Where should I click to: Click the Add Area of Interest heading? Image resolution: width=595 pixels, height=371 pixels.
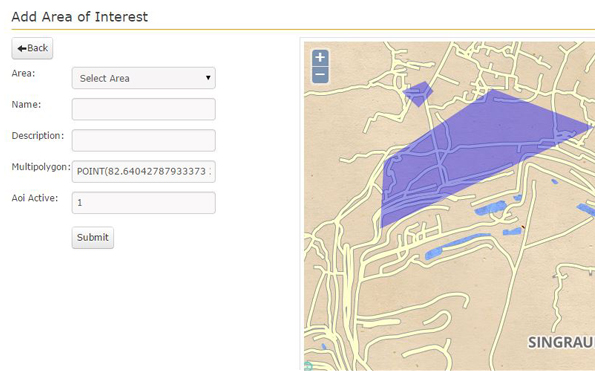point(80,17)
